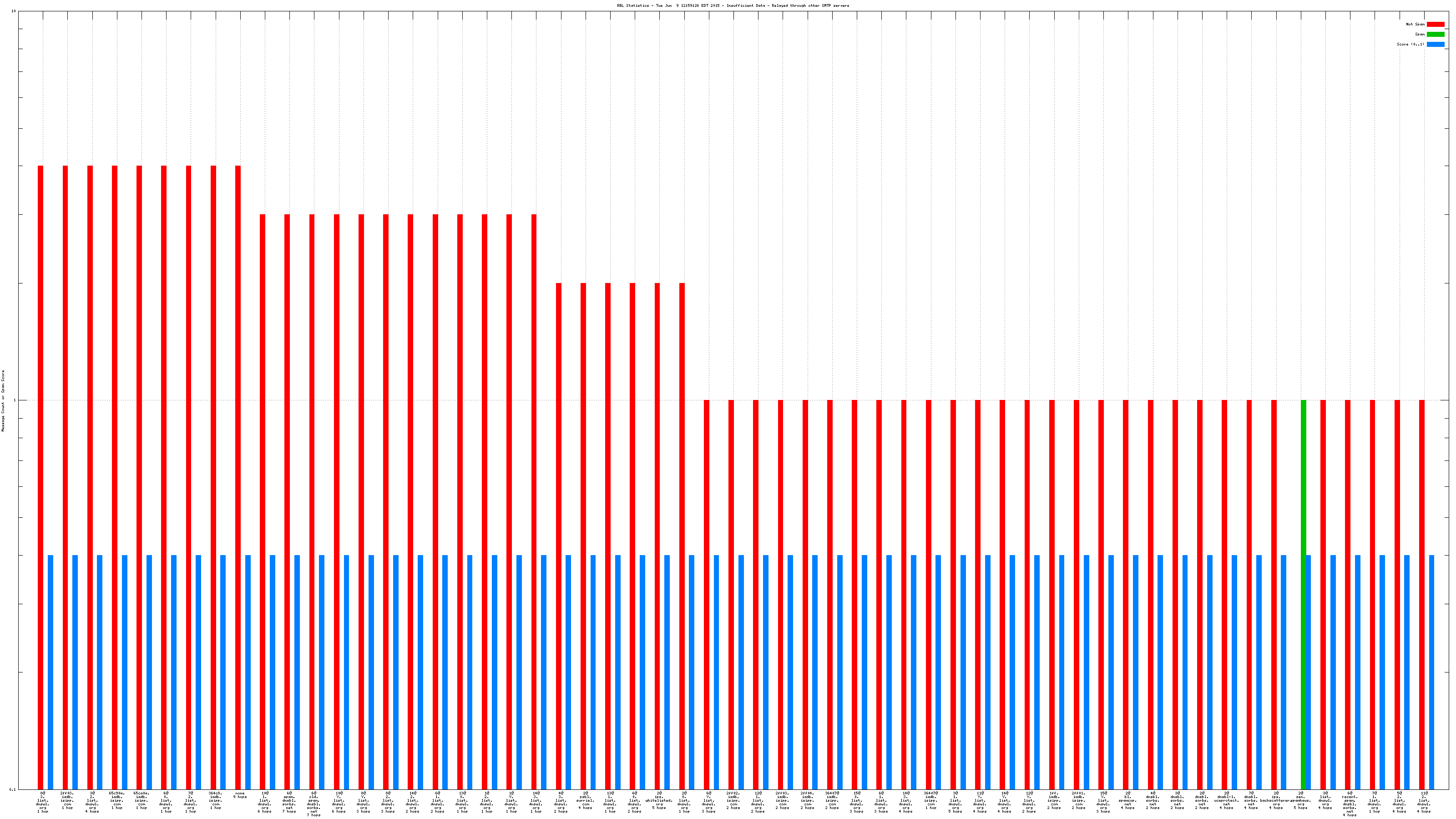Image resolution: width=1456 pixels, height=819 pixels.
Task: Click the psbl.surriel.com 4 hops label
Action: coord(585,801)
